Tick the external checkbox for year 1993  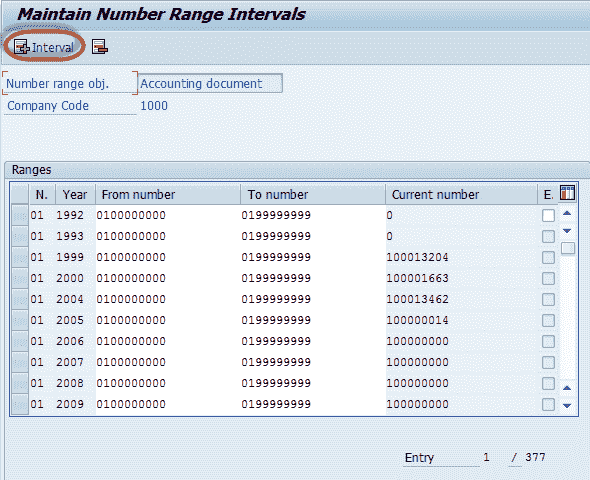click(x=548, y=237)
